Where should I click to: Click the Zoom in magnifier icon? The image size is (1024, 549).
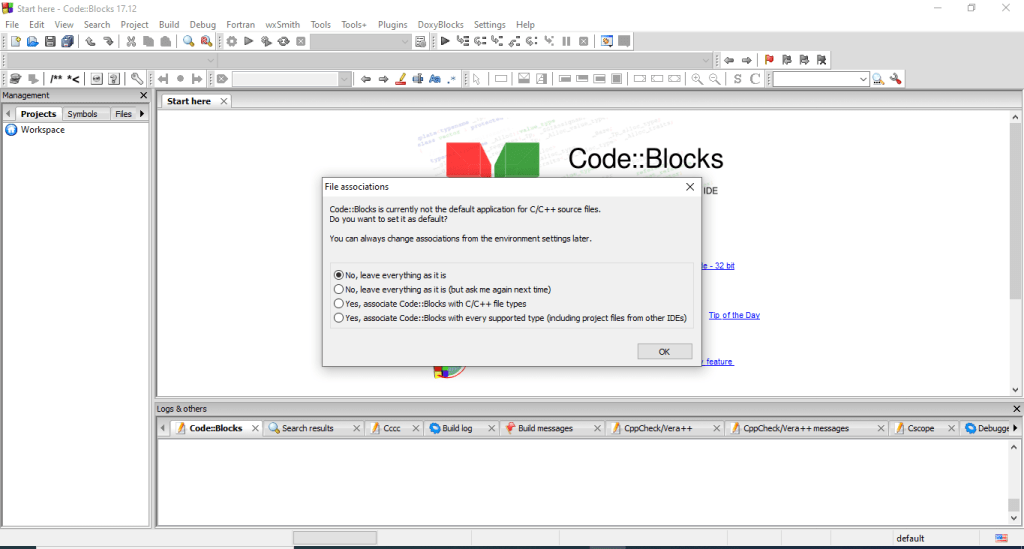(697, 79)
